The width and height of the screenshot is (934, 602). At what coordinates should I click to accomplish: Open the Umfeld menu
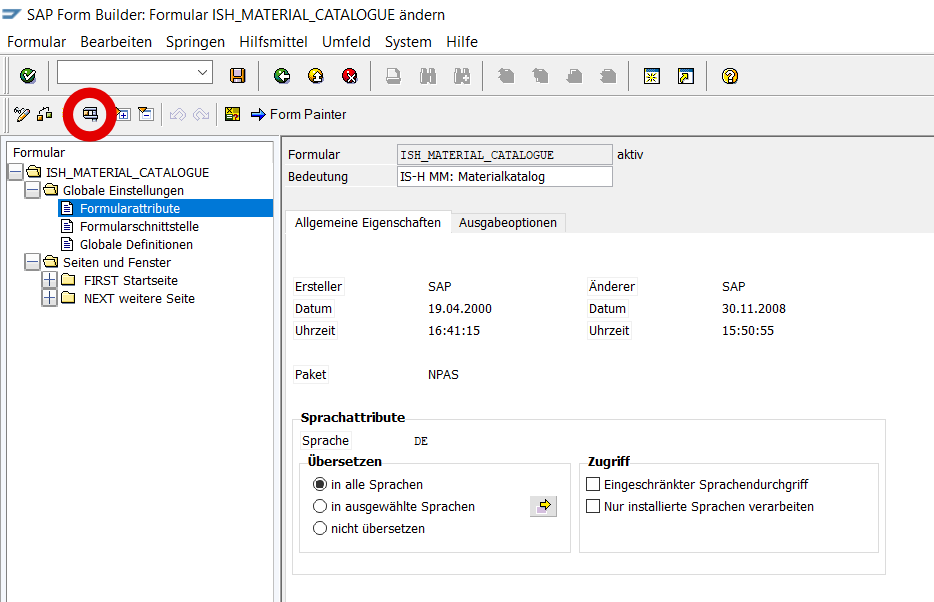click(346, 42)
